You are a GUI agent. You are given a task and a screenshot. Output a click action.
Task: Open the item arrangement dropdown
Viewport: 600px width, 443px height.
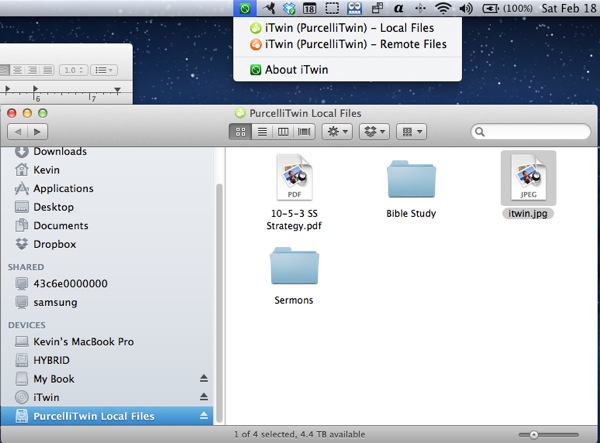click(x=411, y=132)
